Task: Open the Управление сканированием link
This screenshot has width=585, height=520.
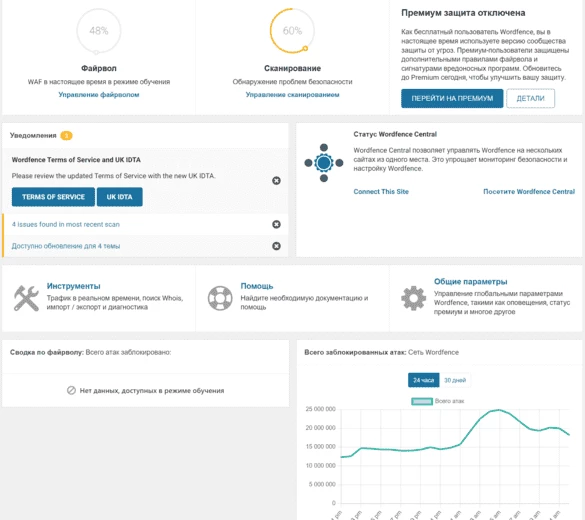Action: 292,95
